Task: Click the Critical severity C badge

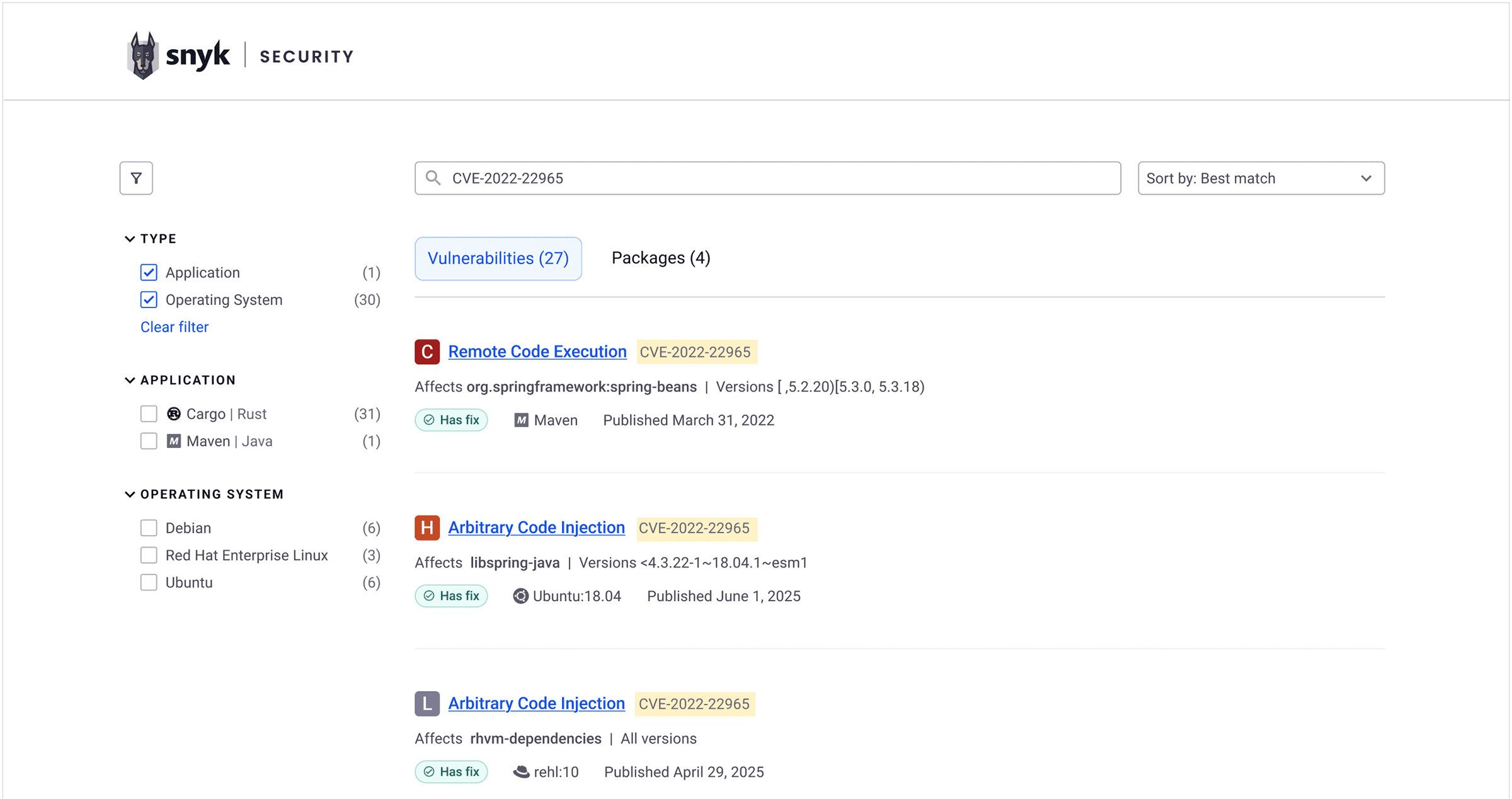Action: pyautogui.click(x=427, y=352)
